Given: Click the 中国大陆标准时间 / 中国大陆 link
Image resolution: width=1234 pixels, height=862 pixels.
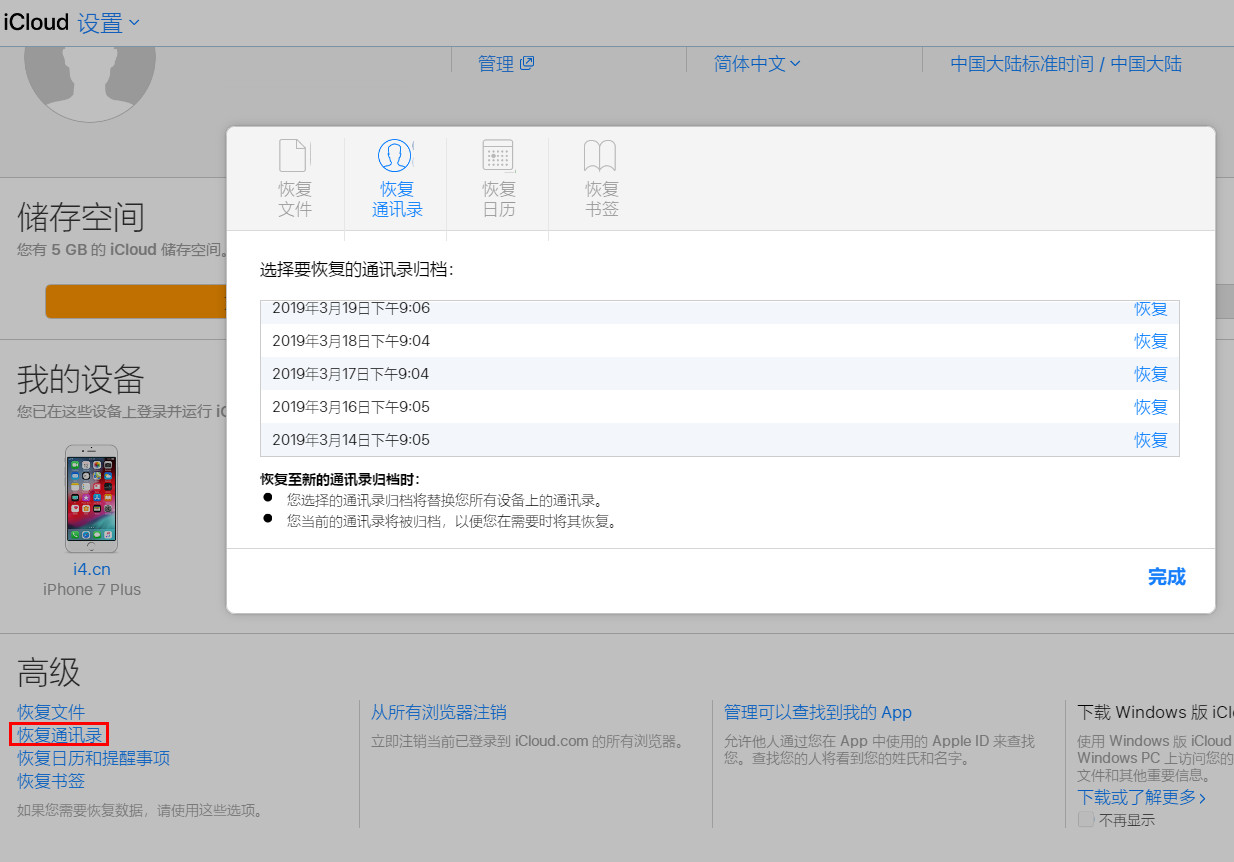Looking at the screenshot, I should point(1064,63).
